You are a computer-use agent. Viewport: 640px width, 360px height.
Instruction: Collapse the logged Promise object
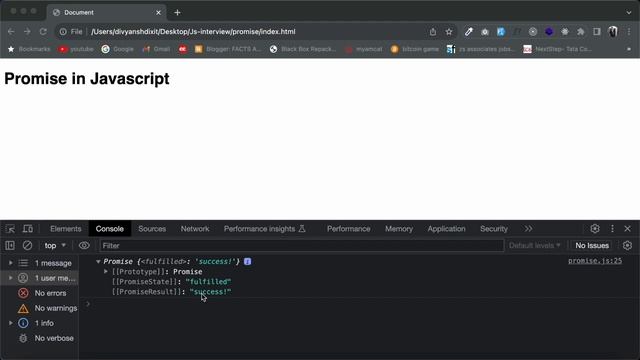pyautogui.click(x=98, y=261)
